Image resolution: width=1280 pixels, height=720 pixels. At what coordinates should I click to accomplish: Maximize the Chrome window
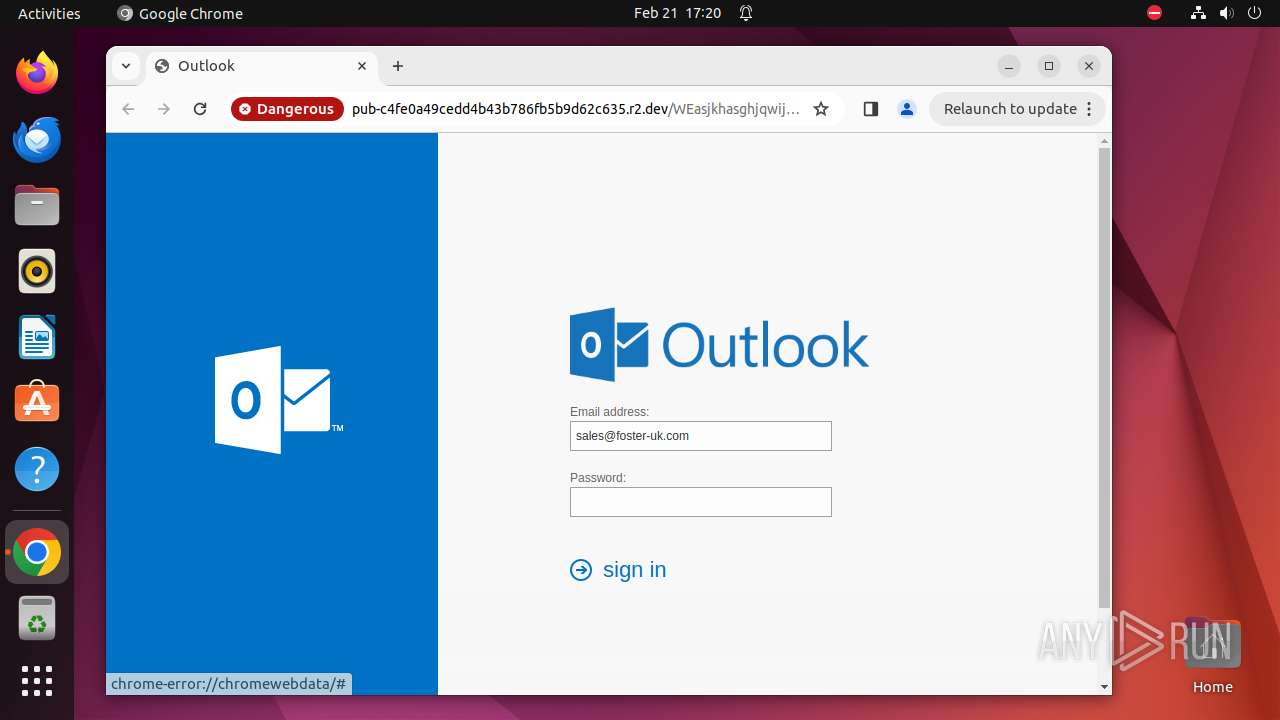[1049, 66]
